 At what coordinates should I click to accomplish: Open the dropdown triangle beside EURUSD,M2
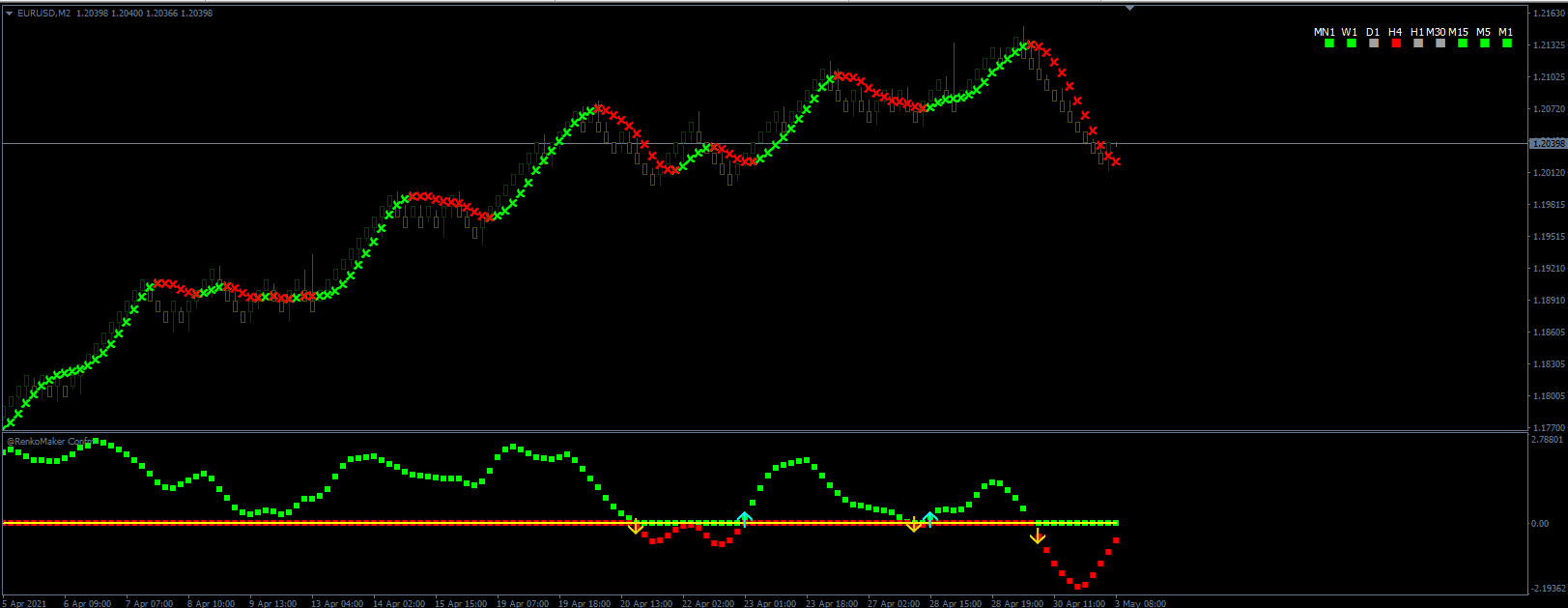9,14
